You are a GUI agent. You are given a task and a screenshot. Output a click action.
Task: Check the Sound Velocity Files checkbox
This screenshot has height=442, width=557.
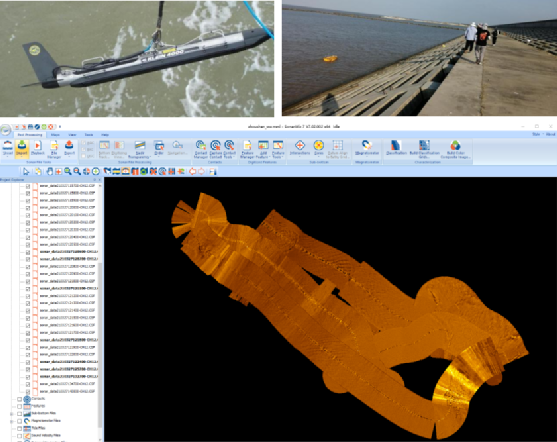click(20, 436)
